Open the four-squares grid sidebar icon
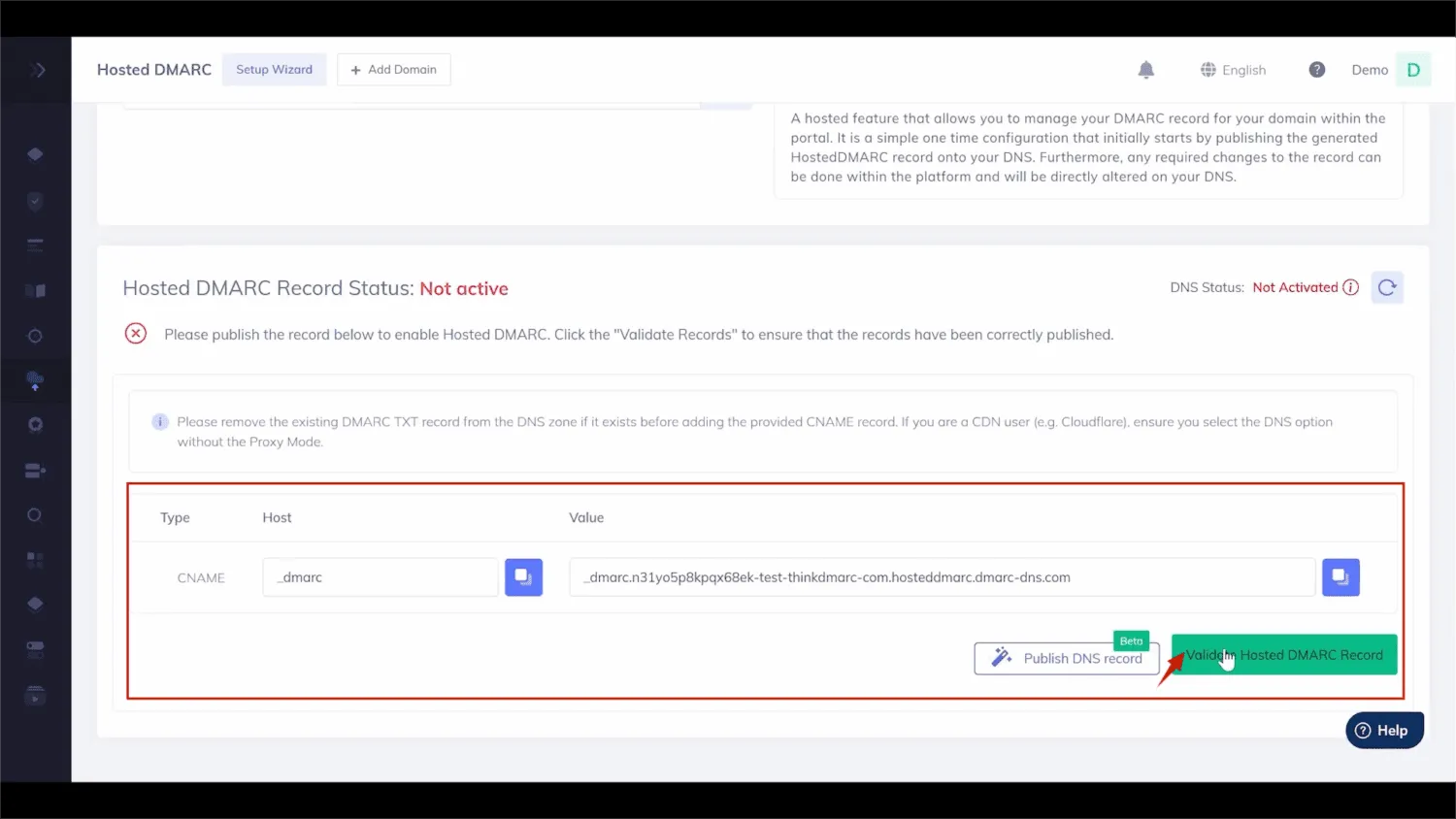The width and height of the screenshot is (1456, 819). pos(35,560)
